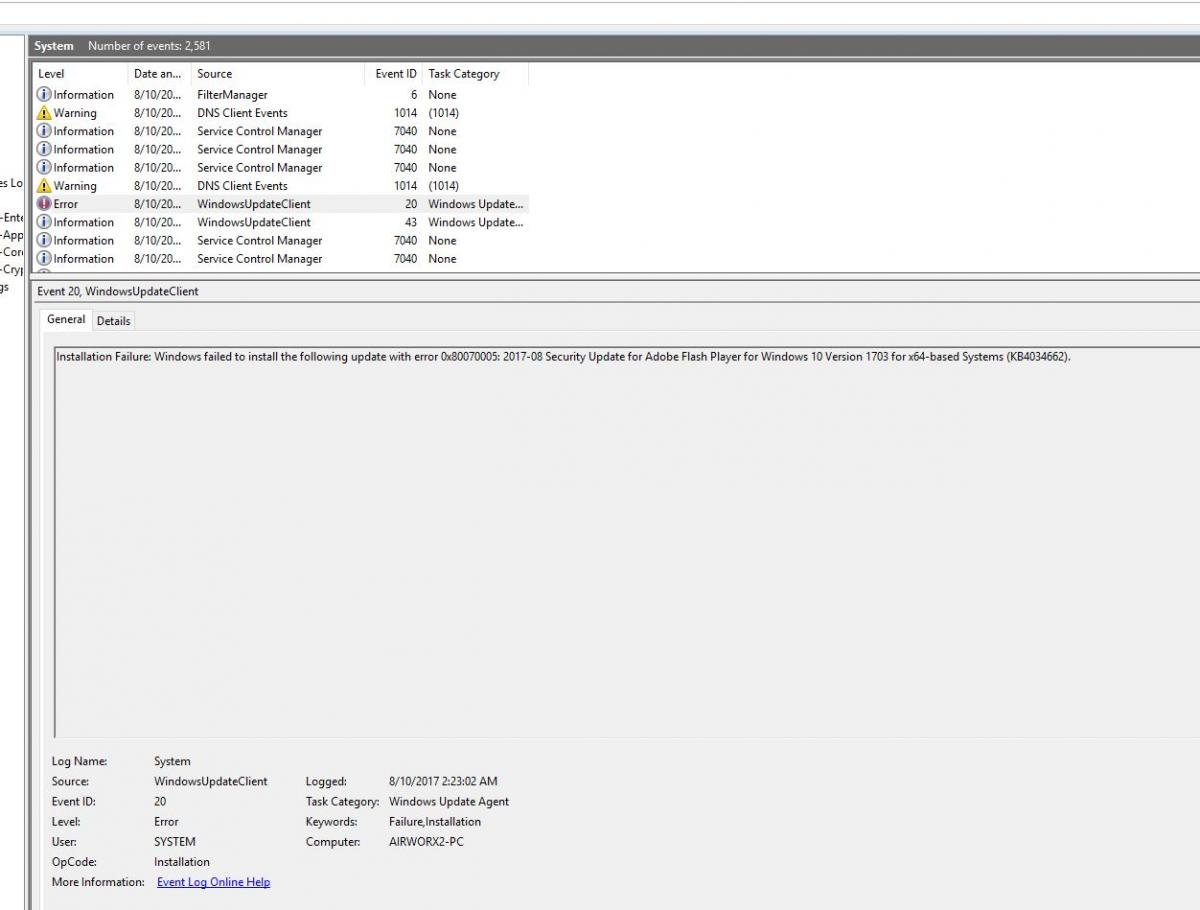
Task: Click the Information icon on the FilterManager row
Action: [44, 95]
